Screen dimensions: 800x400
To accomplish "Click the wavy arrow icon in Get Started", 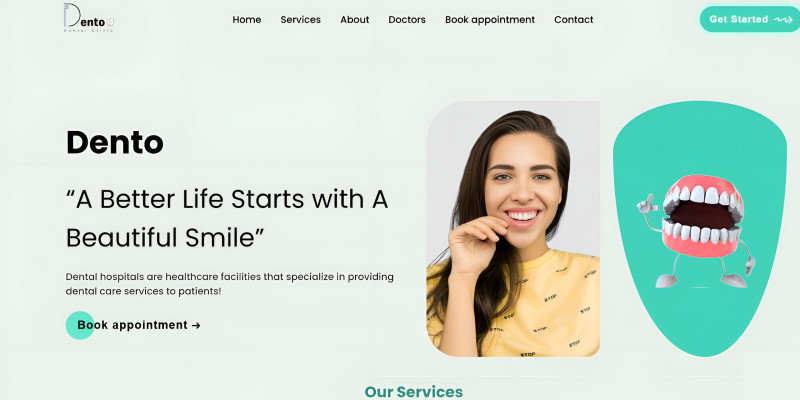I will pos(783,19).
